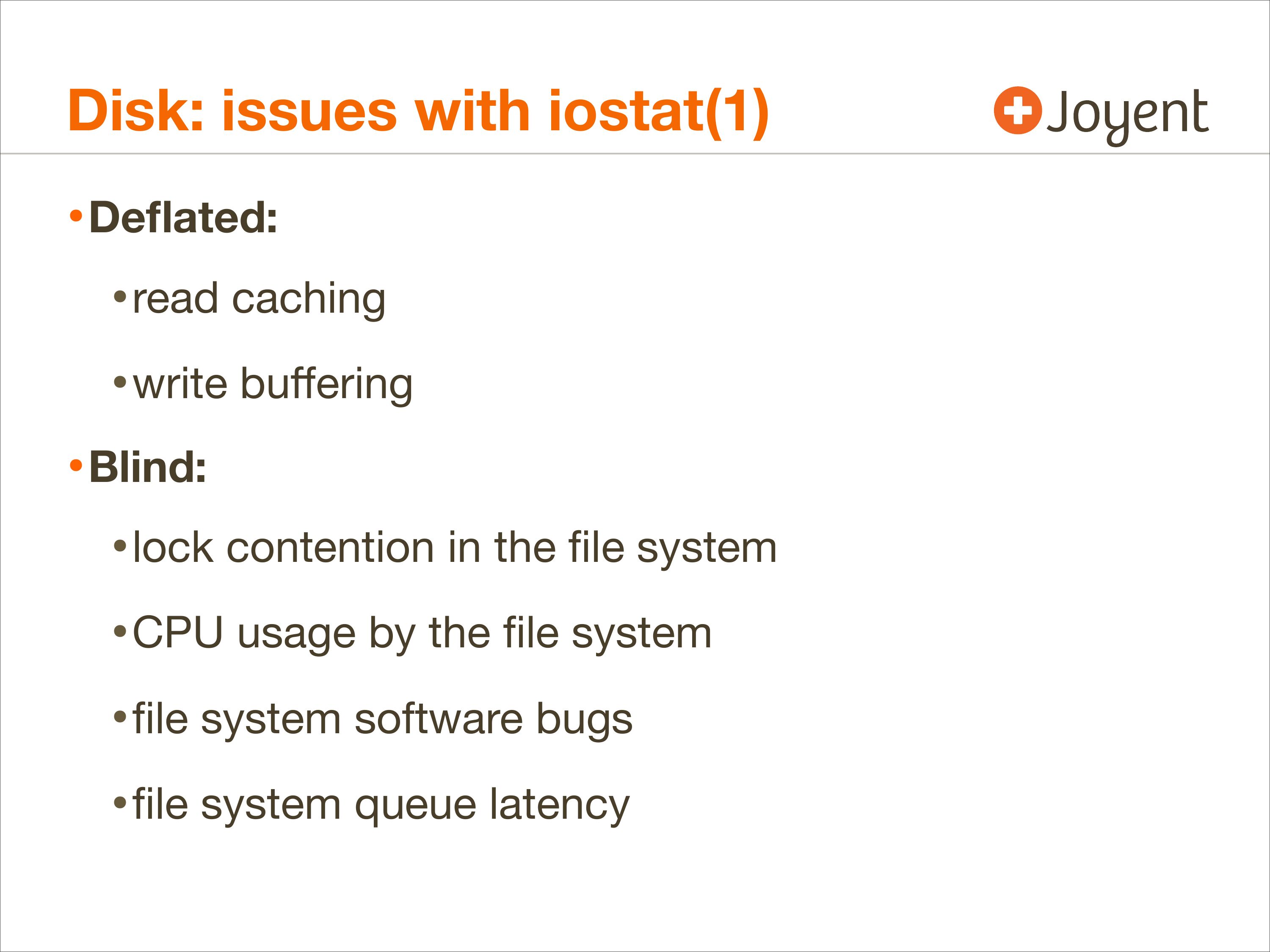Click the 'Blind:' heading
Viewport: 1270px width, 952px height.
(148, 467)
